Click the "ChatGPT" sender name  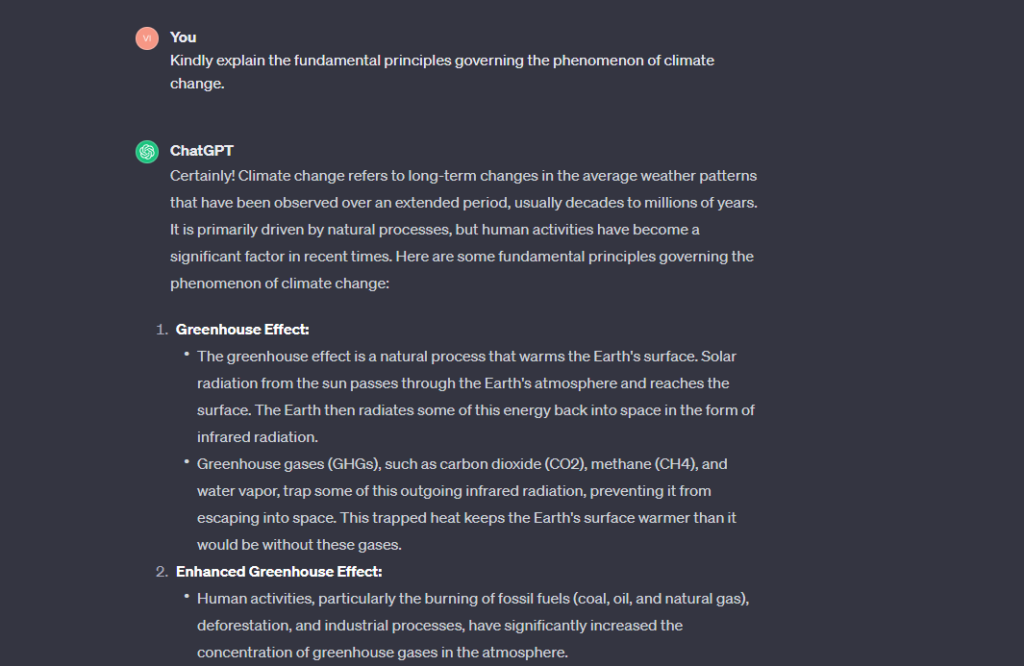(201, 151)
